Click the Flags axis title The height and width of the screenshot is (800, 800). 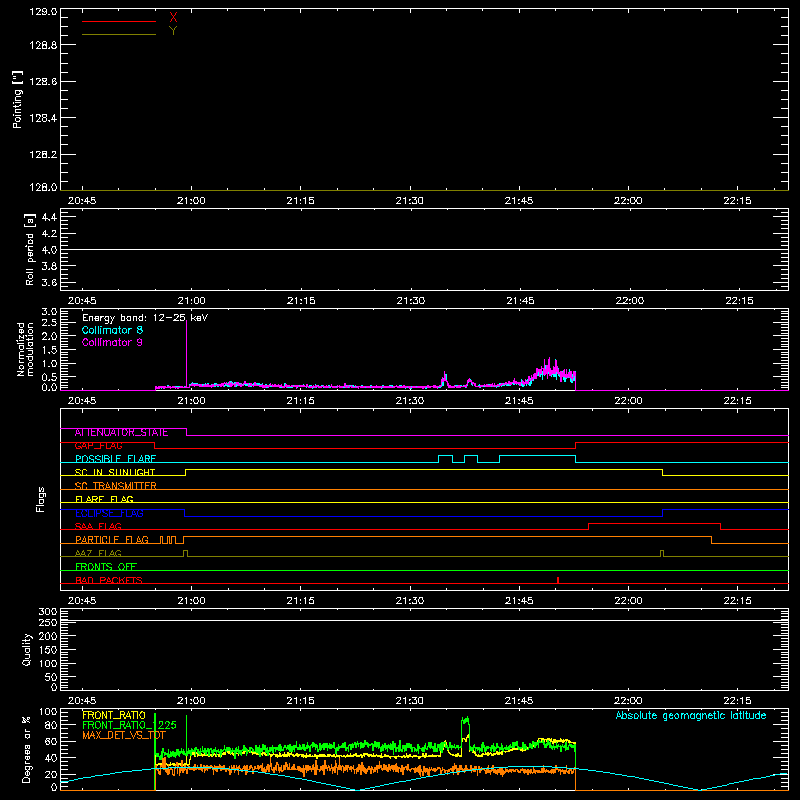(x=40, y=499)
